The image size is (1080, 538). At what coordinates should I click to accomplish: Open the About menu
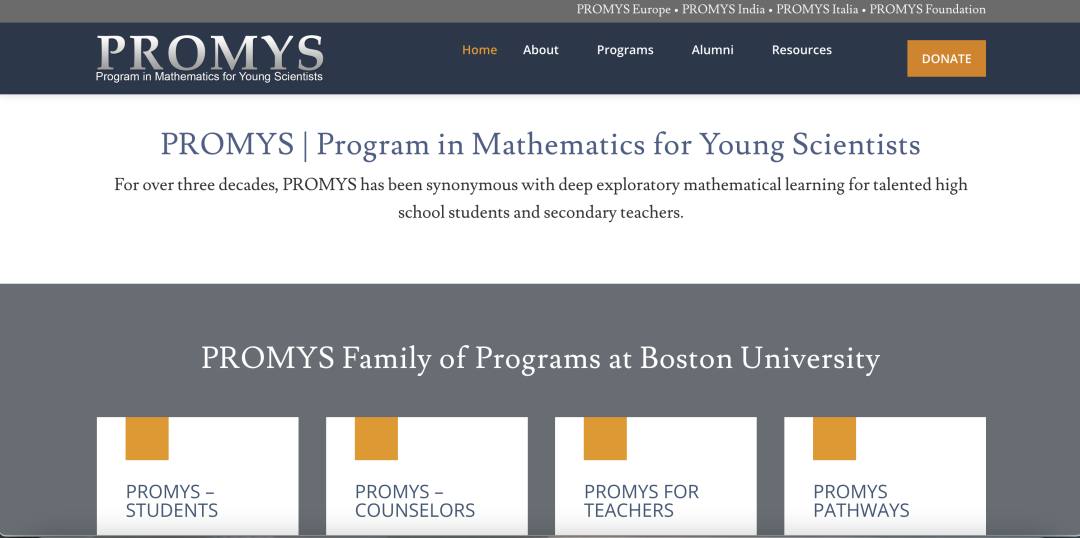tap(541, 50)
